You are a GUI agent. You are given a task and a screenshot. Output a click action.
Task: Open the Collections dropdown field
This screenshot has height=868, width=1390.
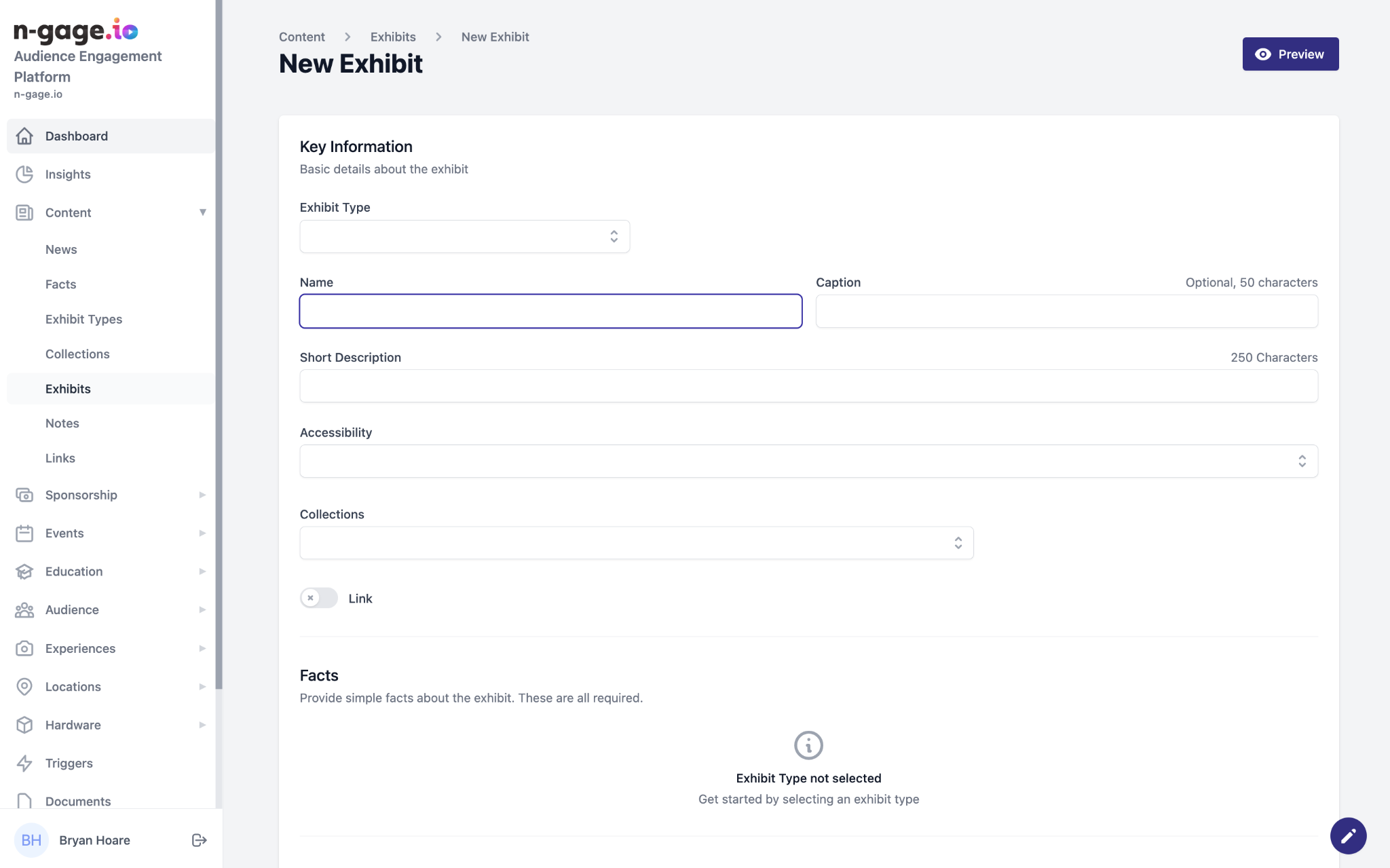click(x=636, y=543)
